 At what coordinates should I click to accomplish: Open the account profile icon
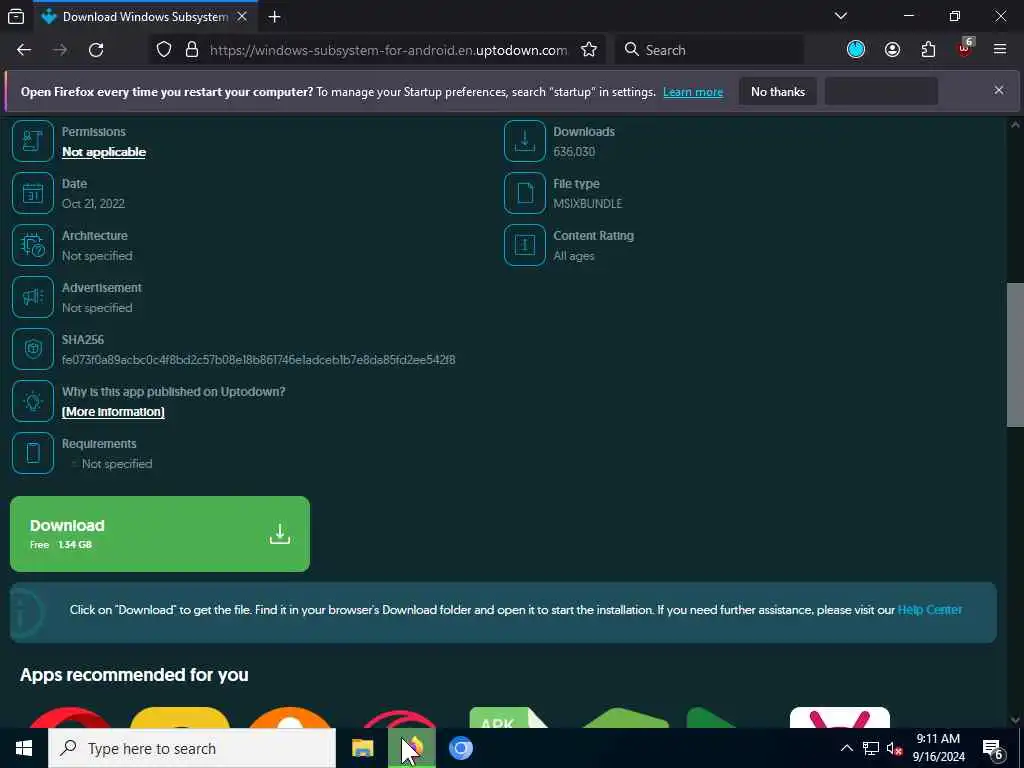pyautogui.click(x=892, y=50)
